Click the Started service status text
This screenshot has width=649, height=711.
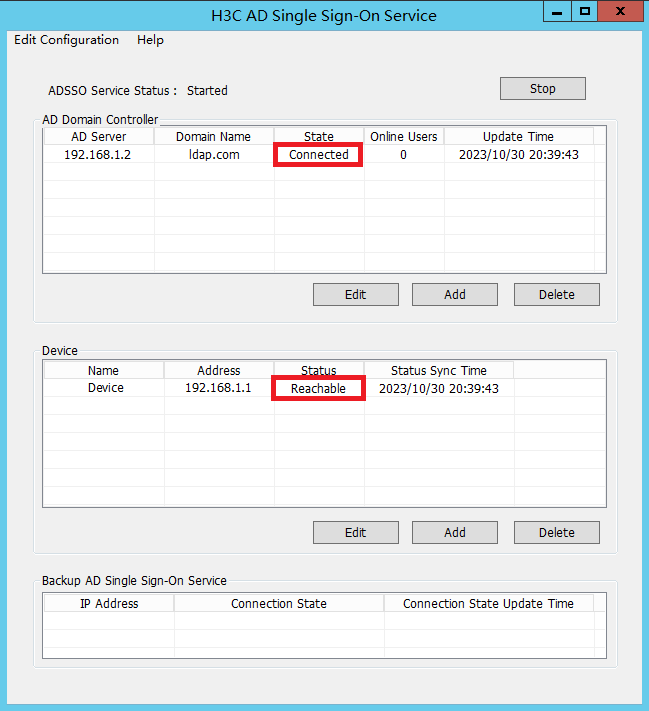207,91
